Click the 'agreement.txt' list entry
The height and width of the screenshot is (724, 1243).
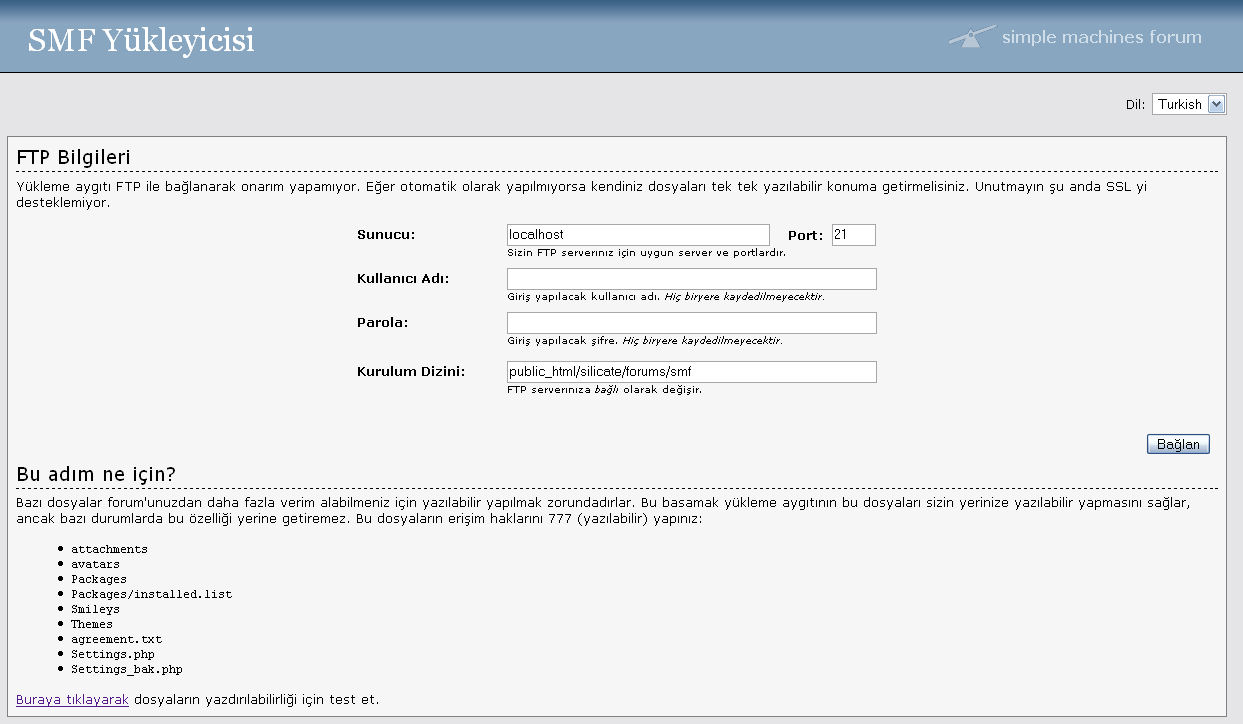tap(116, 639)
